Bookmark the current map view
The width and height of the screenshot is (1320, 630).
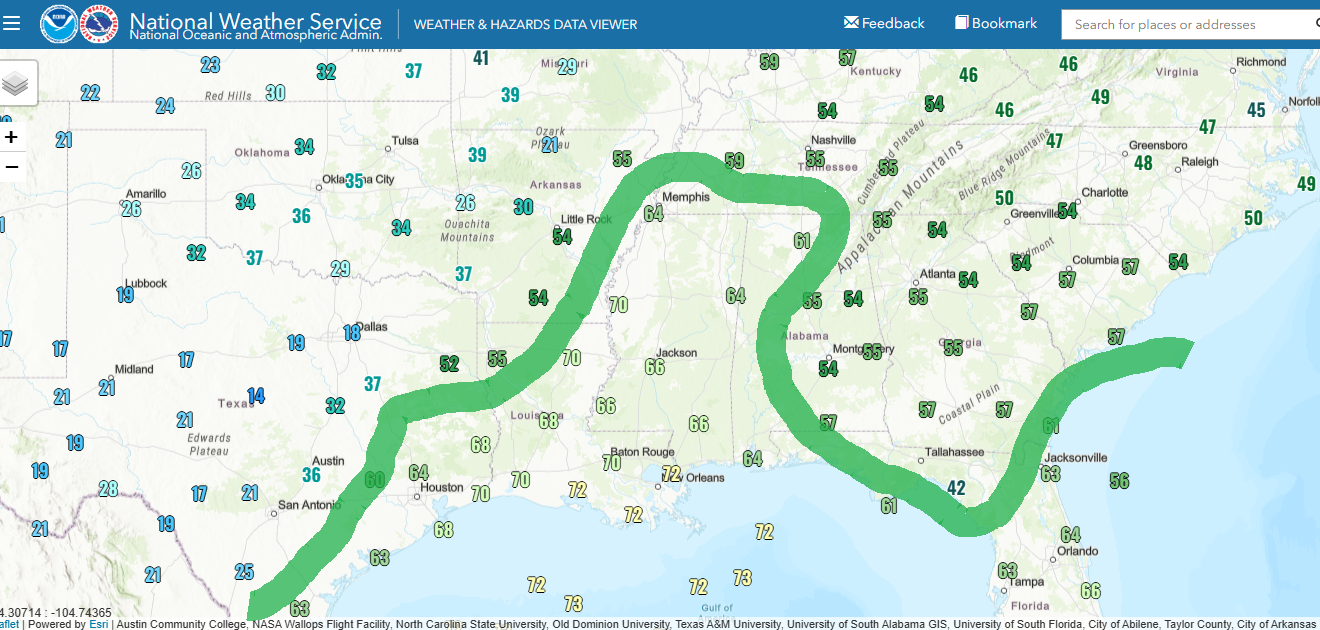click(x=995, y=23)
